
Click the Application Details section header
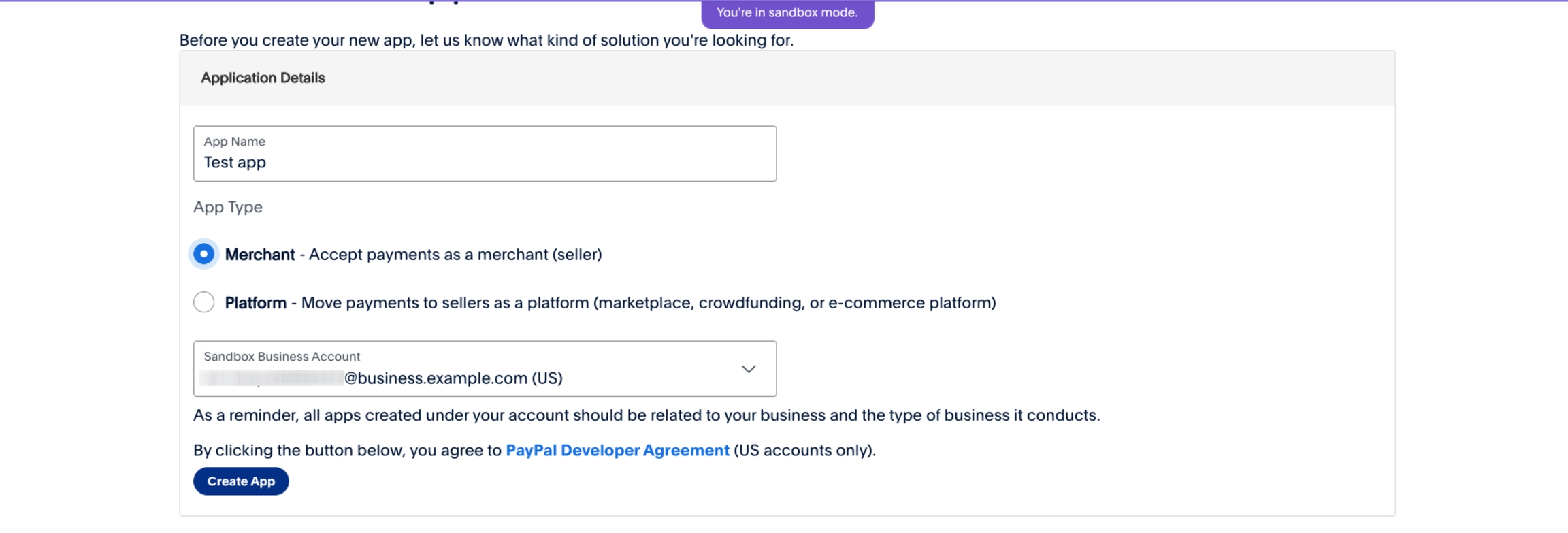click(263, 78)
